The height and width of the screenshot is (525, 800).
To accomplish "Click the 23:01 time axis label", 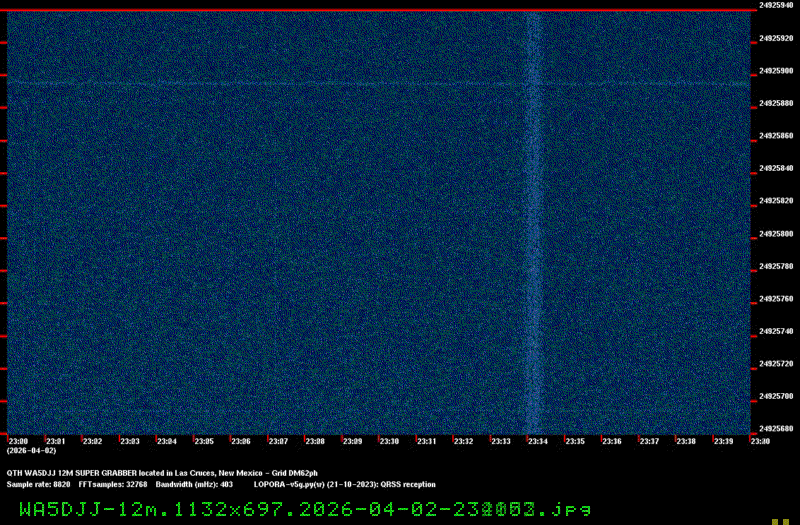I will click(x=55, y=441).
